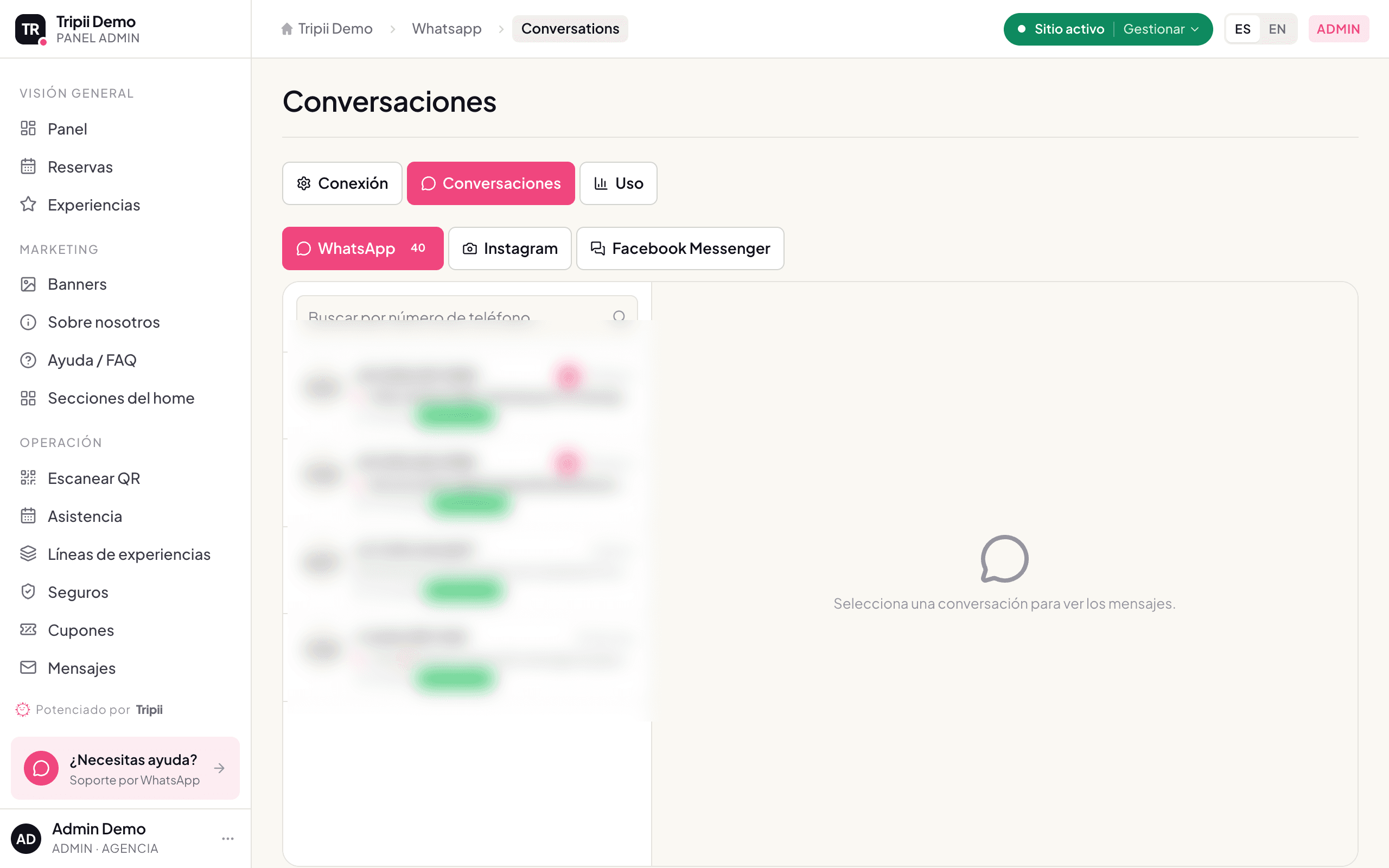Switch language to EN
Screen dimensions: 1389x868
click(x=1277, y=29)
